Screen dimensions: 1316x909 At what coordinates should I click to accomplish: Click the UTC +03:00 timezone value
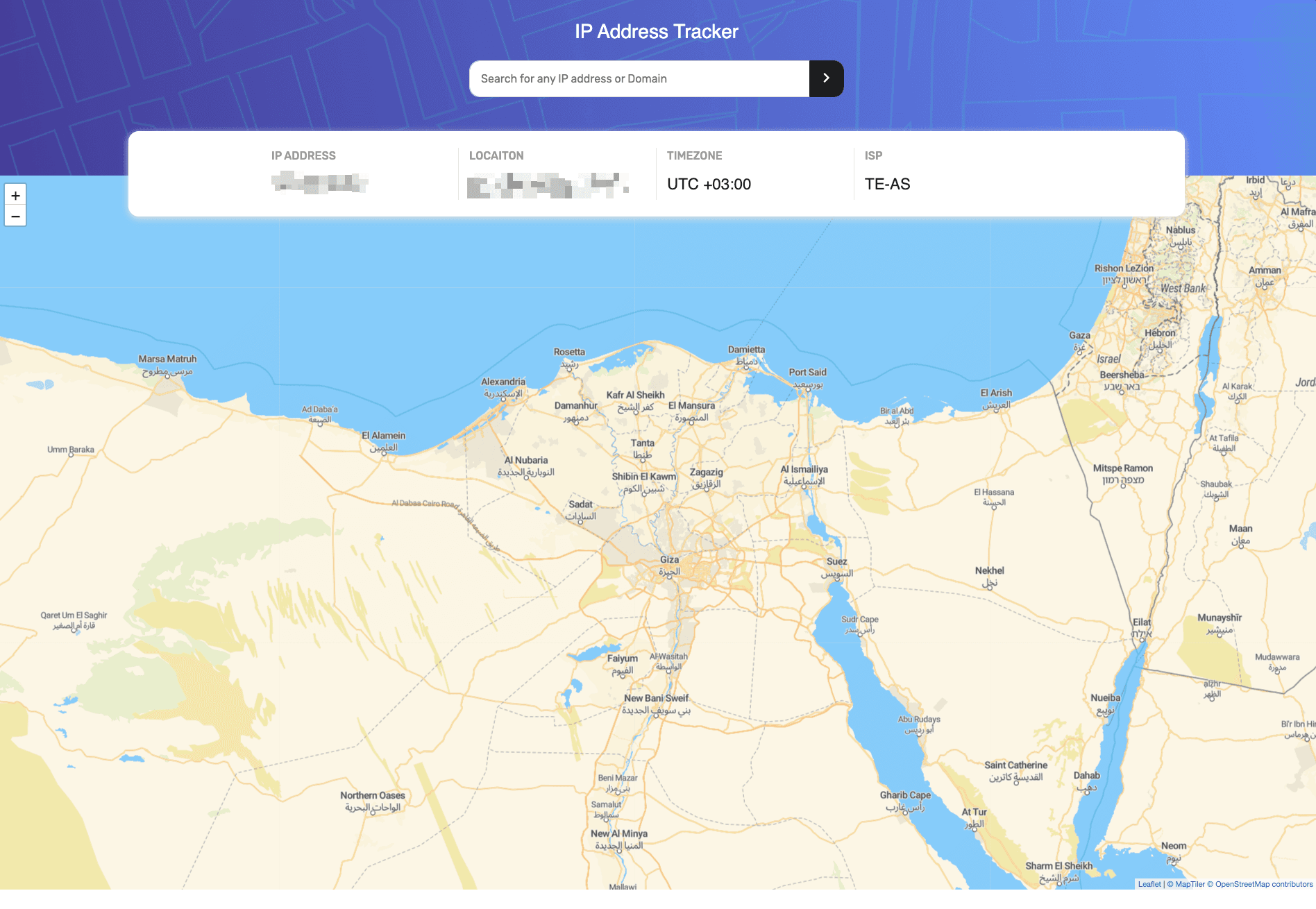coord(709,184)
